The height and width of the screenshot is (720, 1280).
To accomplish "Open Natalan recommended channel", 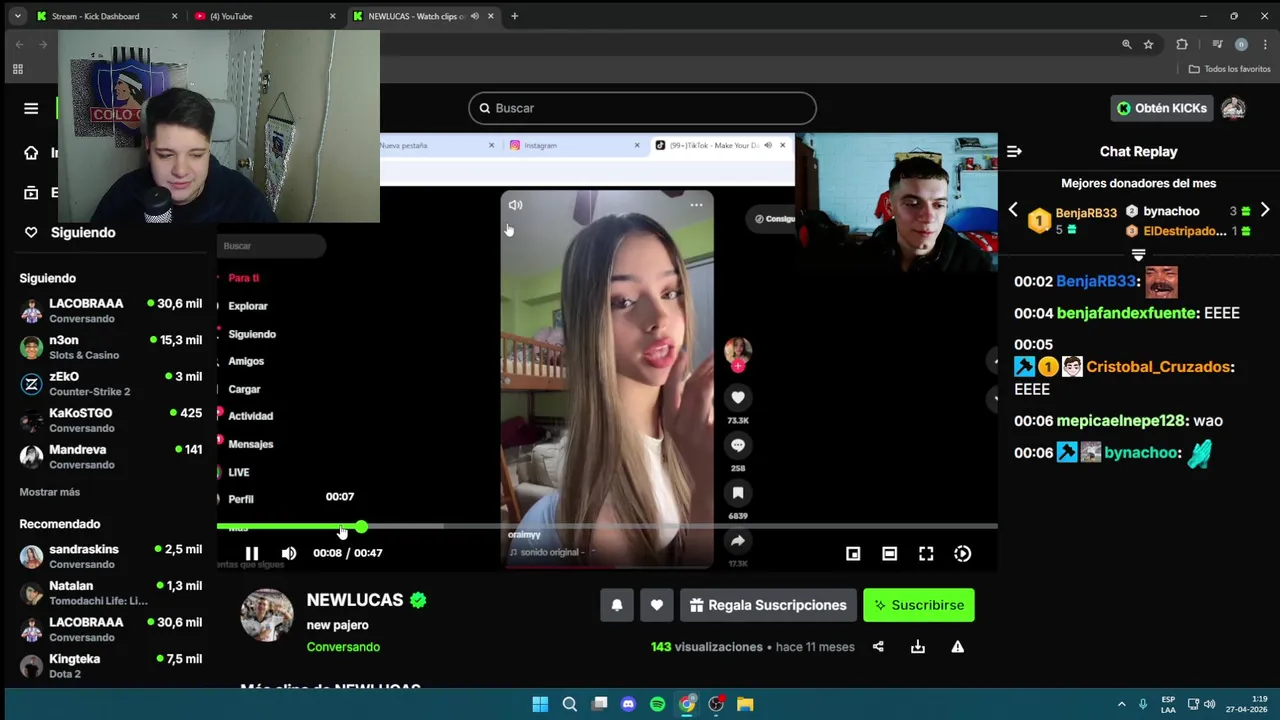I will (x=110, y=593).
